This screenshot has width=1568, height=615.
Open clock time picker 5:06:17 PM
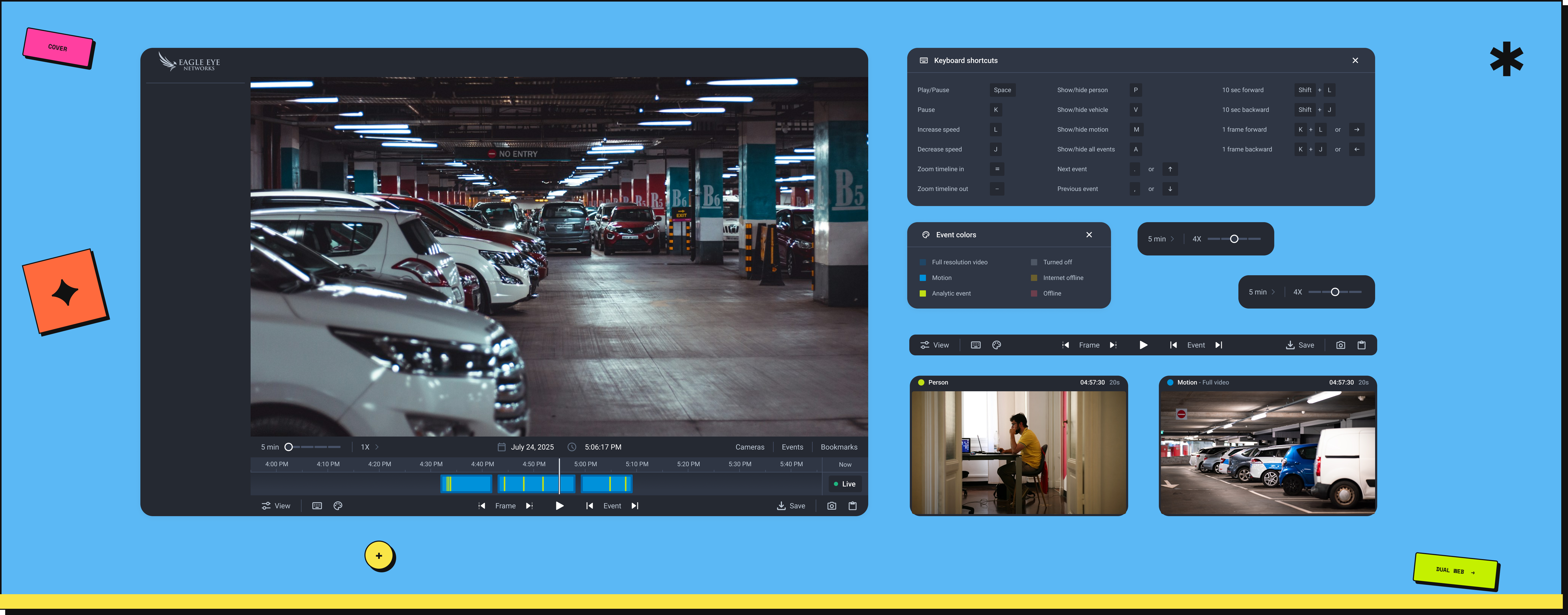tap(595, 447)
